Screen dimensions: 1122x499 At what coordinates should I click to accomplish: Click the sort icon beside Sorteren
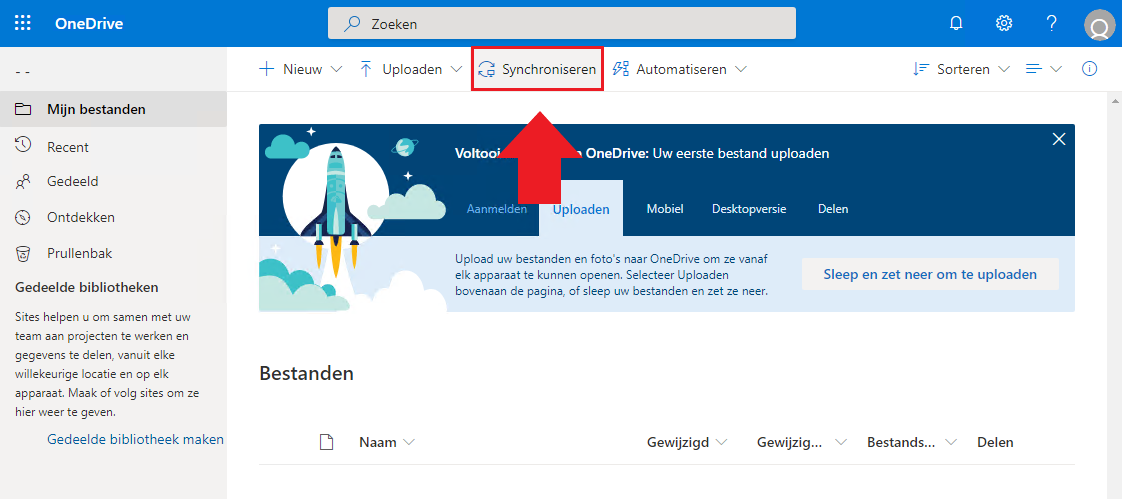(919, 69)
